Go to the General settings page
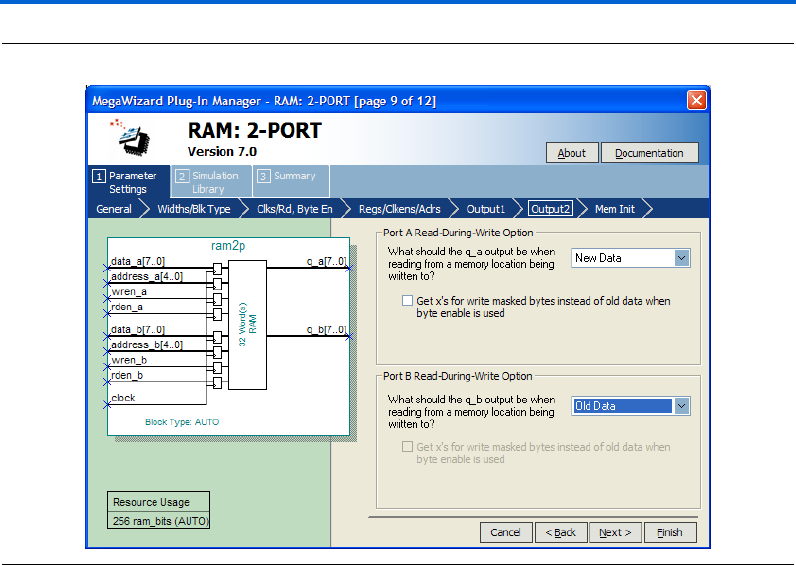 click(x=114, y=209)
